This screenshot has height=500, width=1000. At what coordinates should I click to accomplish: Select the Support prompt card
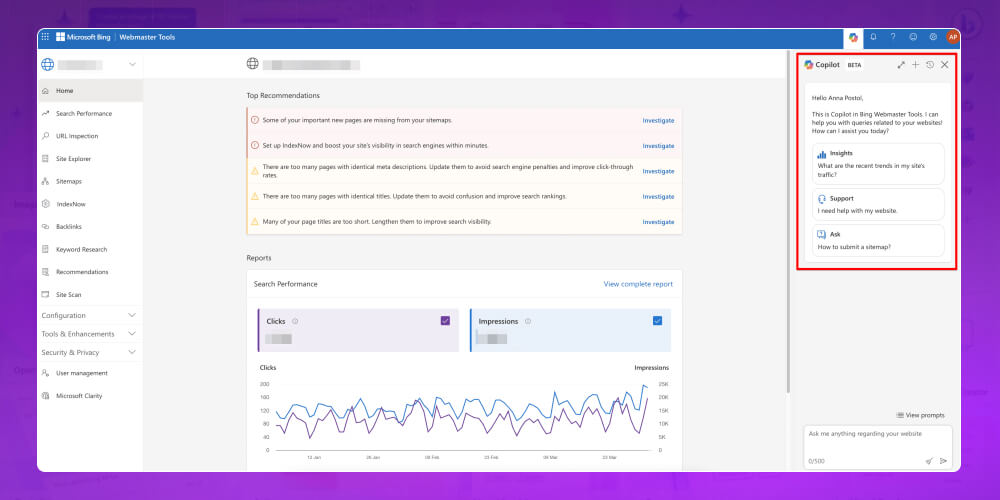tap(878, 204)
